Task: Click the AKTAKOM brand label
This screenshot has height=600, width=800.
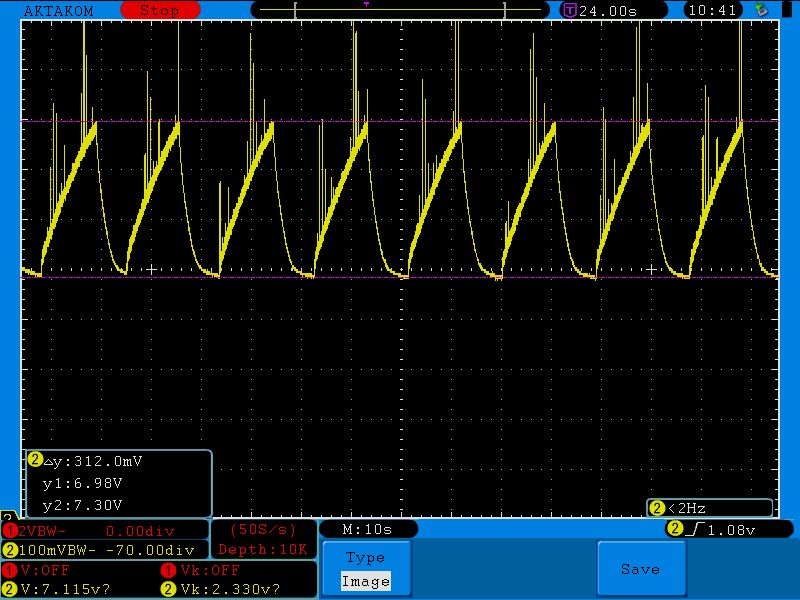Action: [59, 11]
